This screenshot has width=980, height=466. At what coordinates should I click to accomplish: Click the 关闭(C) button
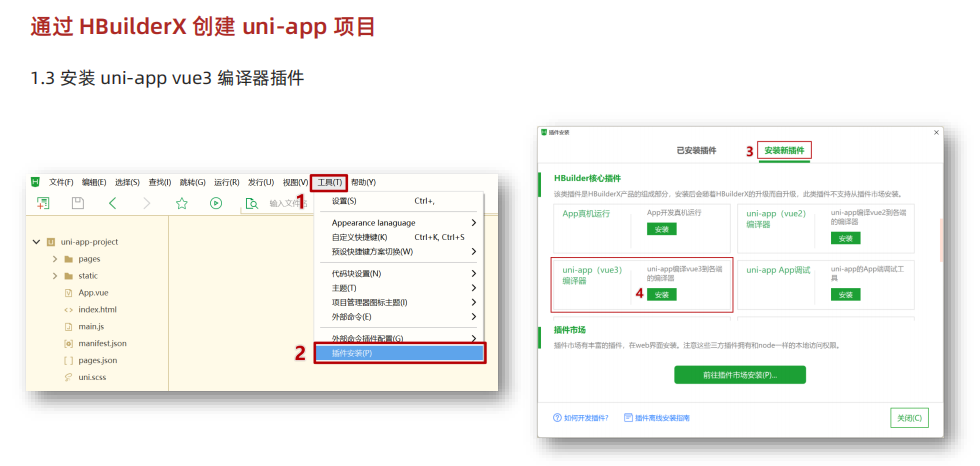[x=909, y=418]
